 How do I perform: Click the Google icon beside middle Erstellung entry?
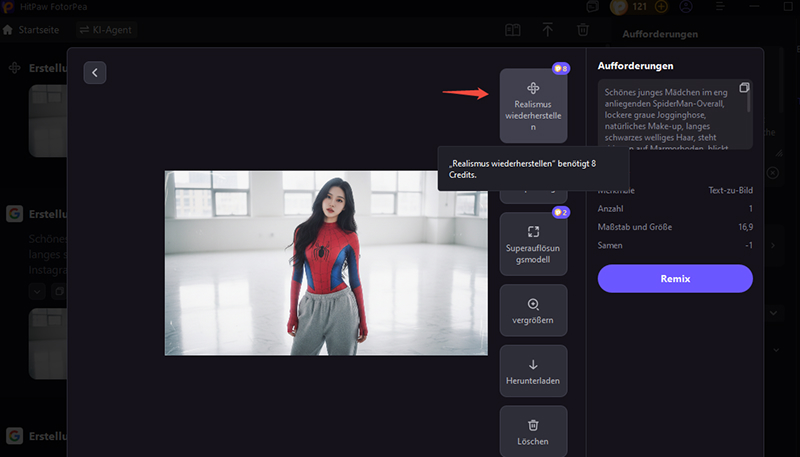[x=14, y=214]
